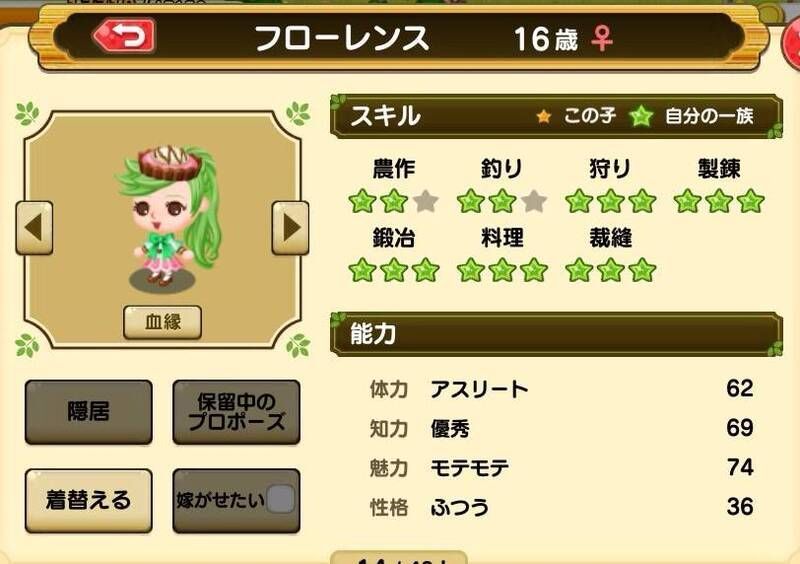Select the スキル section header
Viewport: 800px width, 564px height.
556,116
